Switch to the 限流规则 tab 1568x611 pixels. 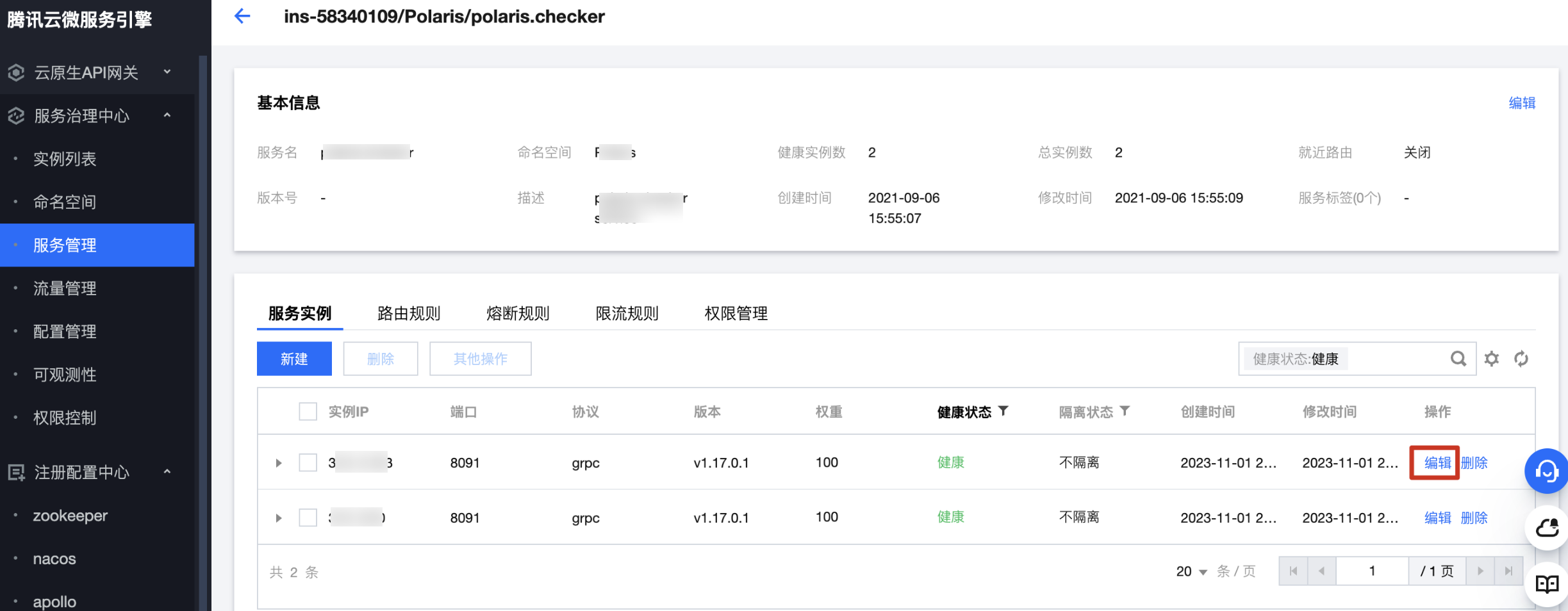[627, 313]
